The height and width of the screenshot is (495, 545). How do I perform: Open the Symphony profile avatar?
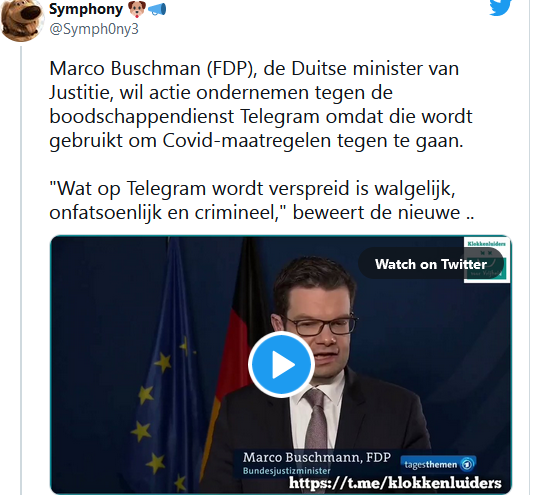(x=22, y=19)
